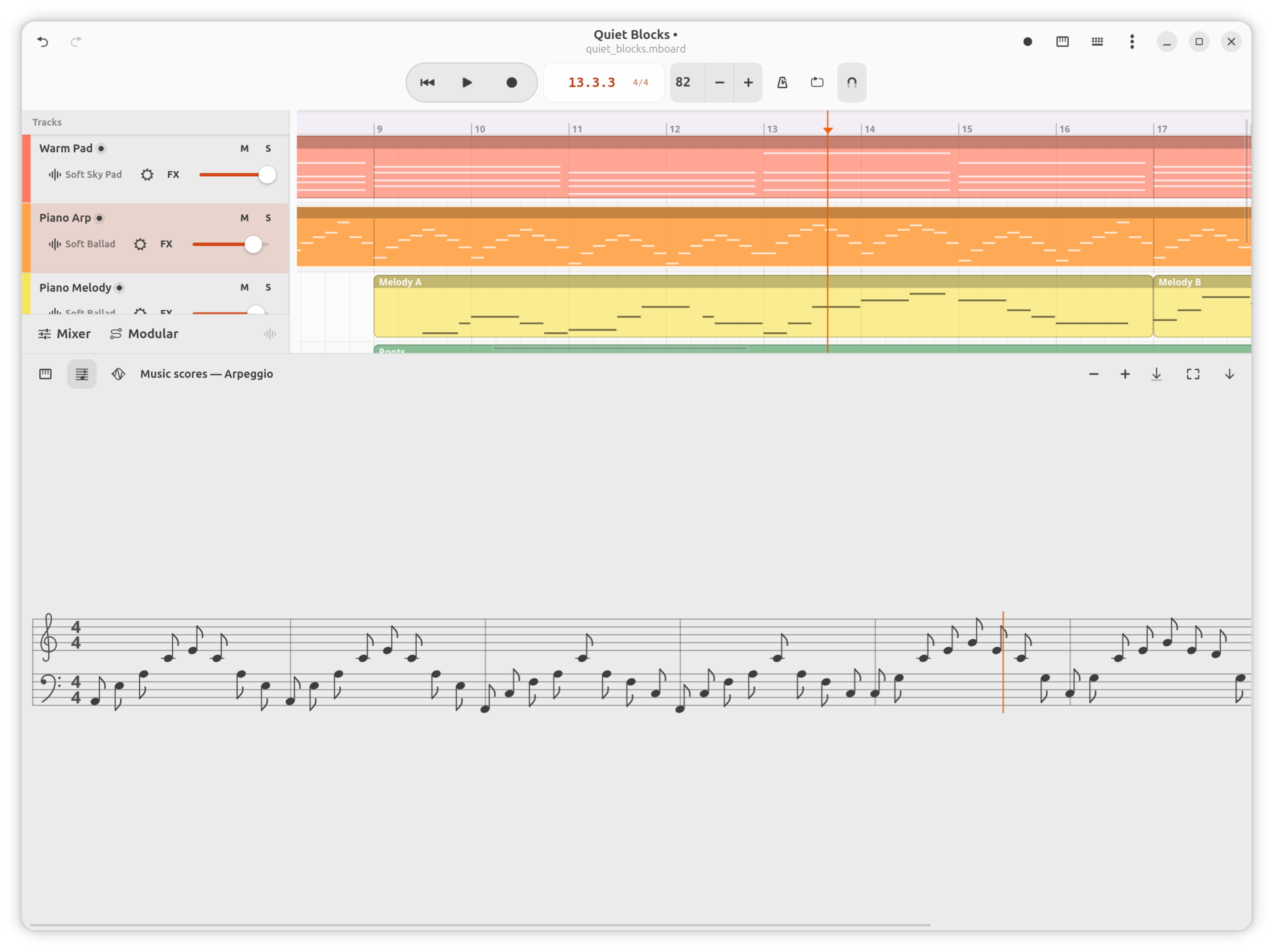Image resolution: width=1273 pixels, height=952 pixels.
Task: Mute the Warm Pad track
Action: (245, 148)
